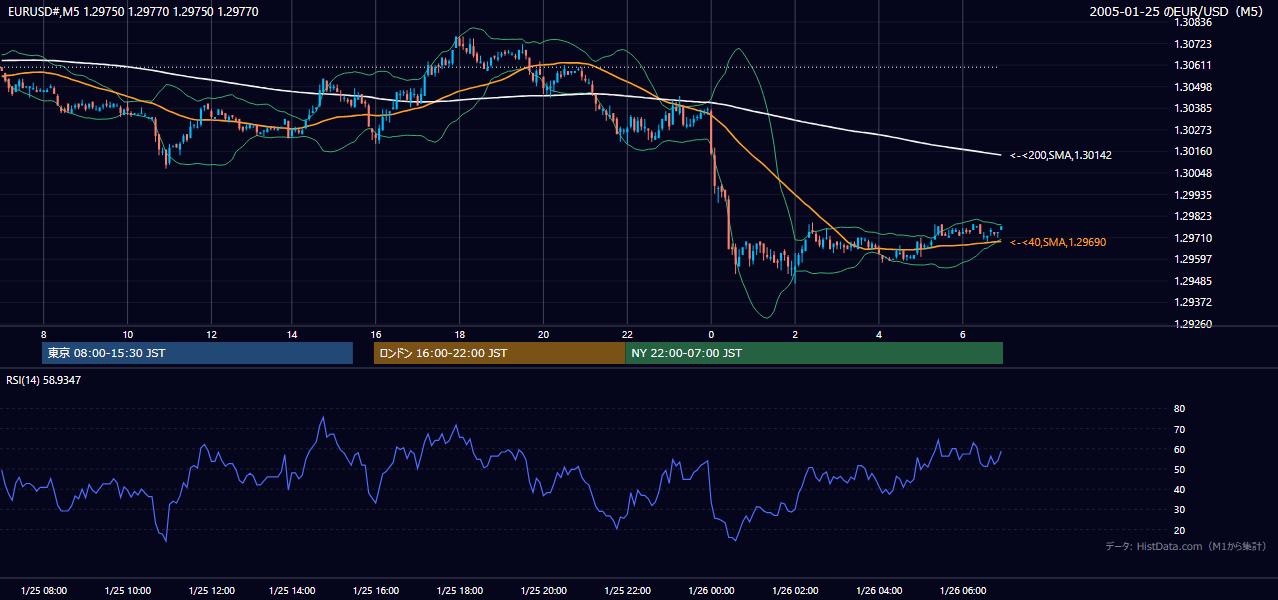Click the bottom time label 1/26 06:00
Screen dimensions: 1278x600
coord(962,591)
